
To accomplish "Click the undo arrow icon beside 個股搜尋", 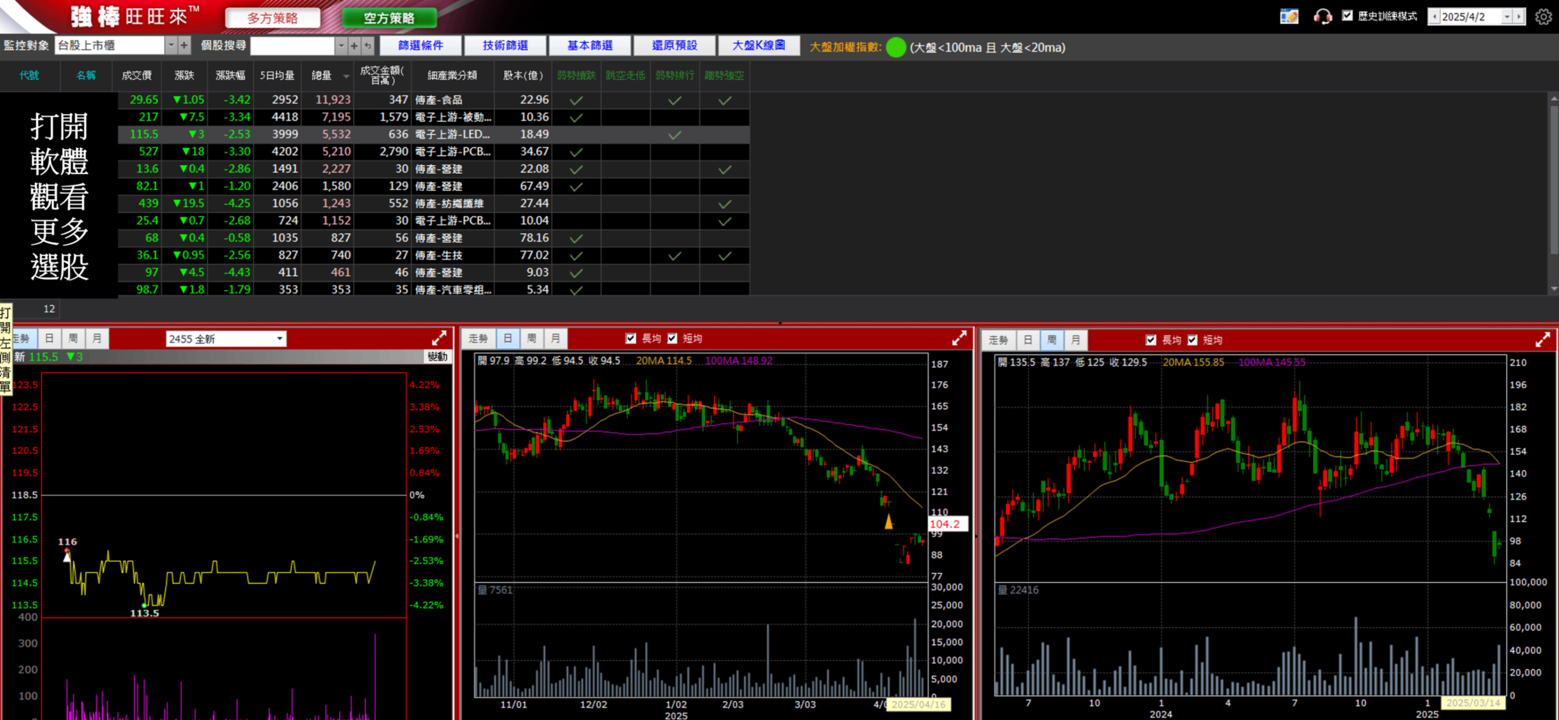I will 368,46.
